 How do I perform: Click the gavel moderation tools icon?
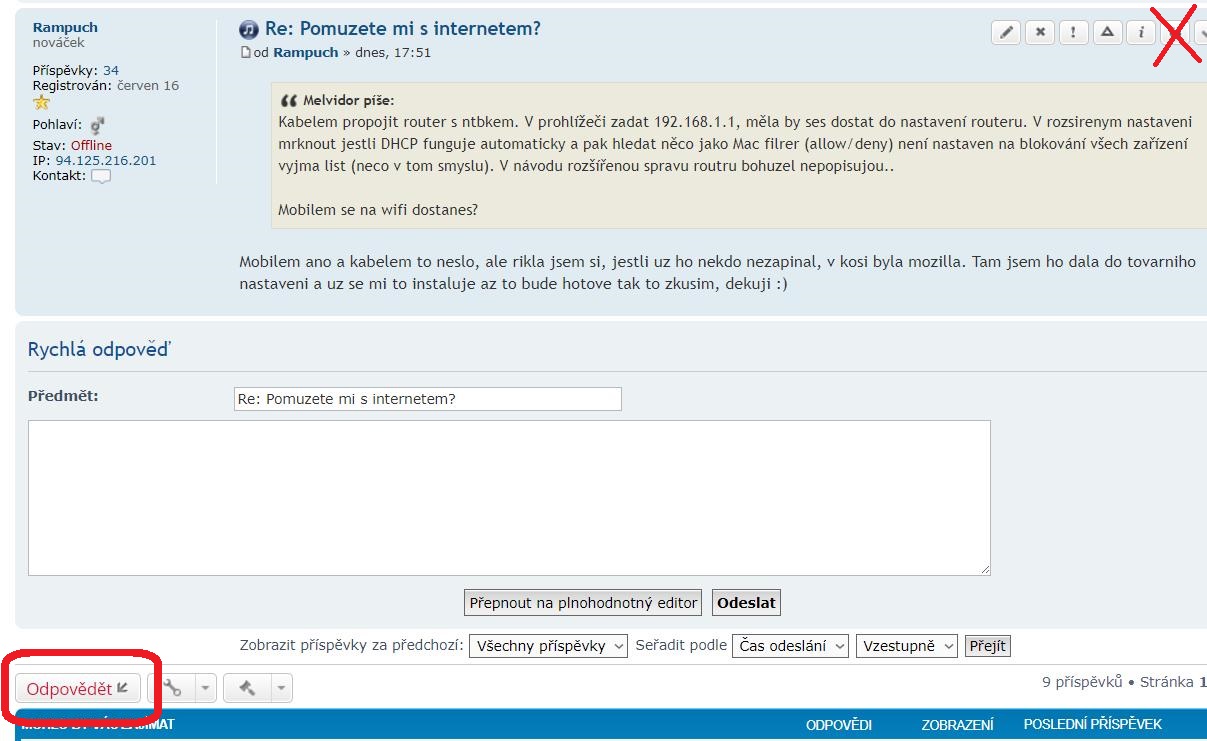click(248, 688)
